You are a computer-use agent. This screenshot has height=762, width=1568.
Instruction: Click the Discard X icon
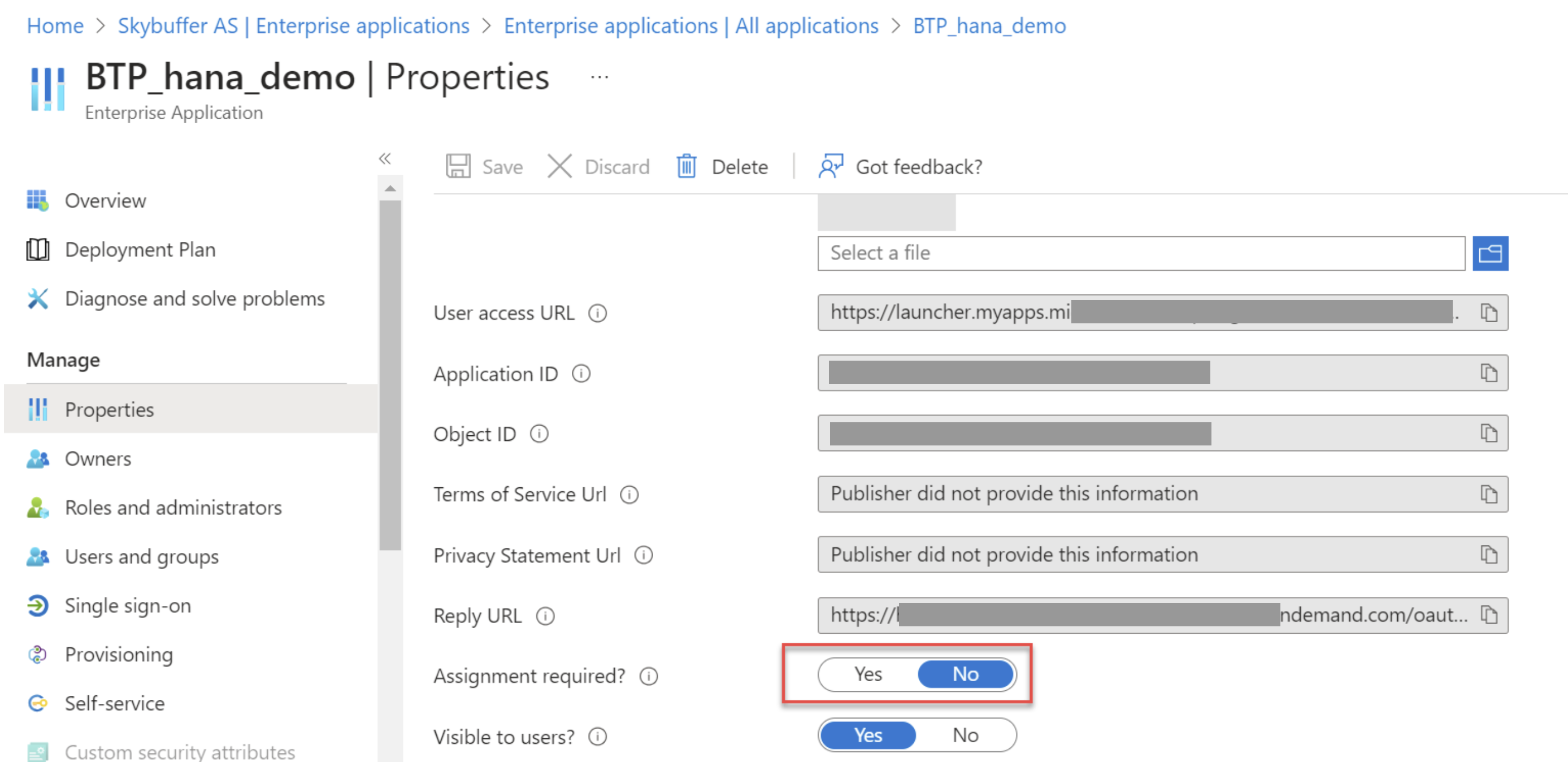point(559,166)
